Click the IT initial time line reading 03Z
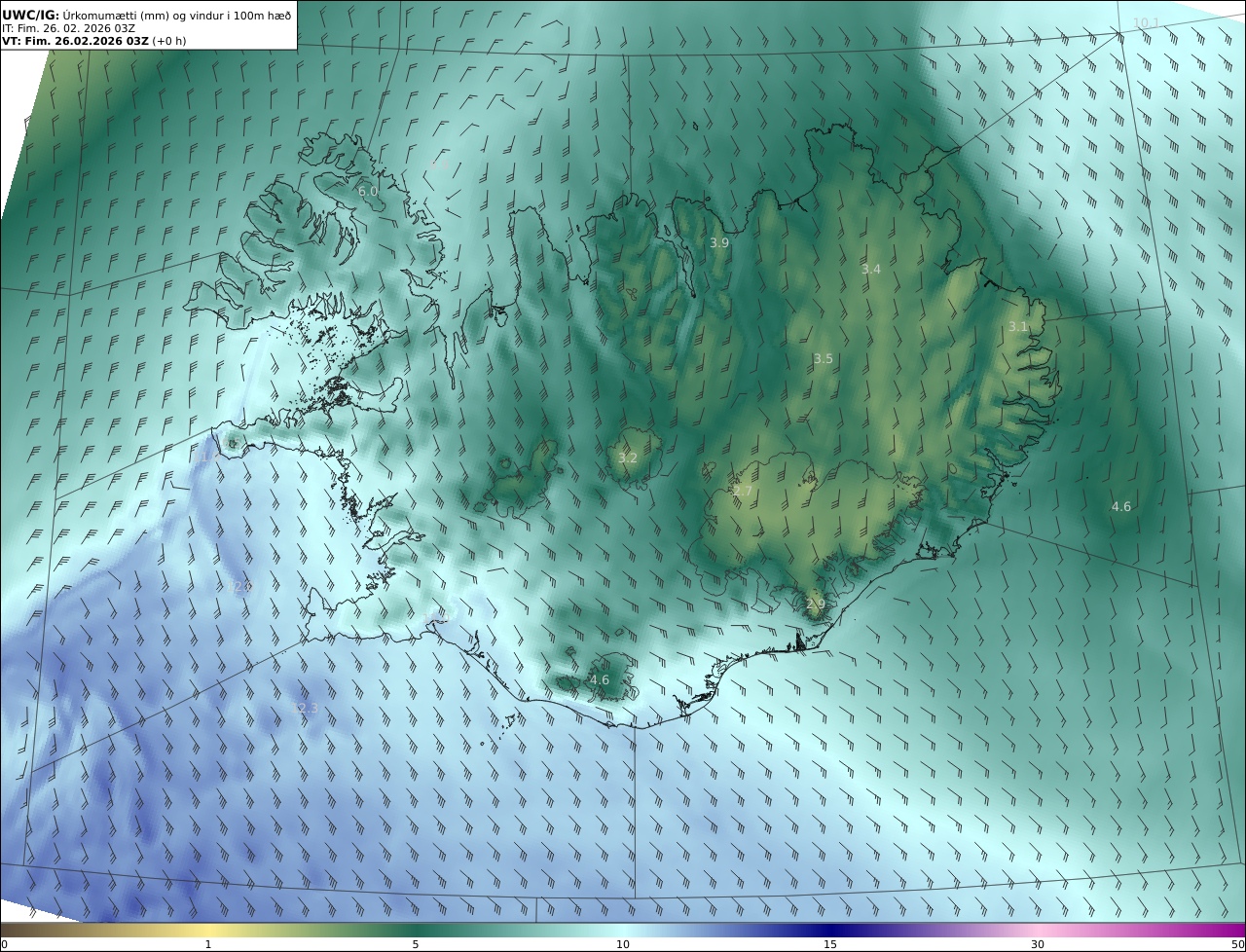This screenshot has height=952, width=1246. pyautogui.click(x=69, y=28)
